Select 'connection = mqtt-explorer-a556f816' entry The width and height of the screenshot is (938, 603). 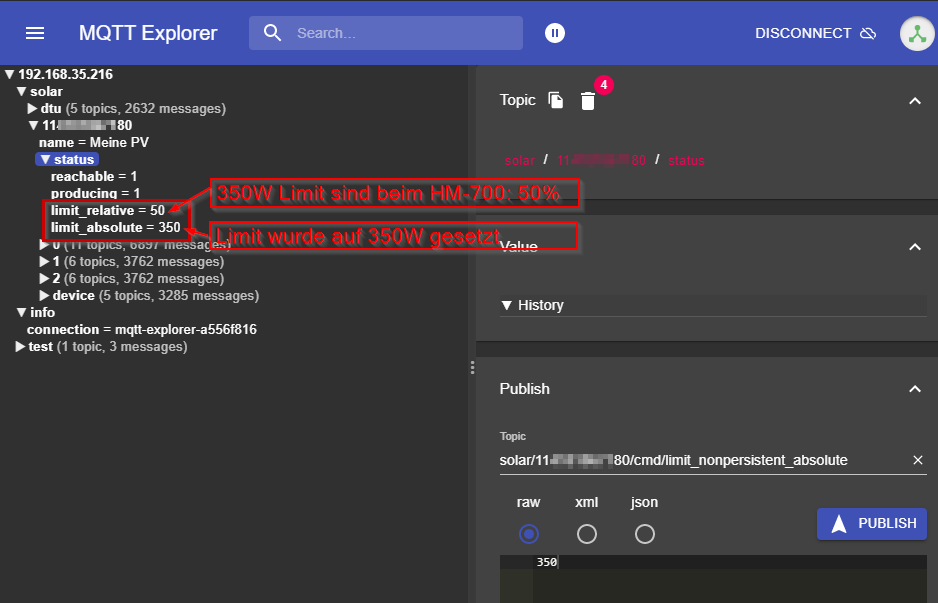(x=142, y=330)
